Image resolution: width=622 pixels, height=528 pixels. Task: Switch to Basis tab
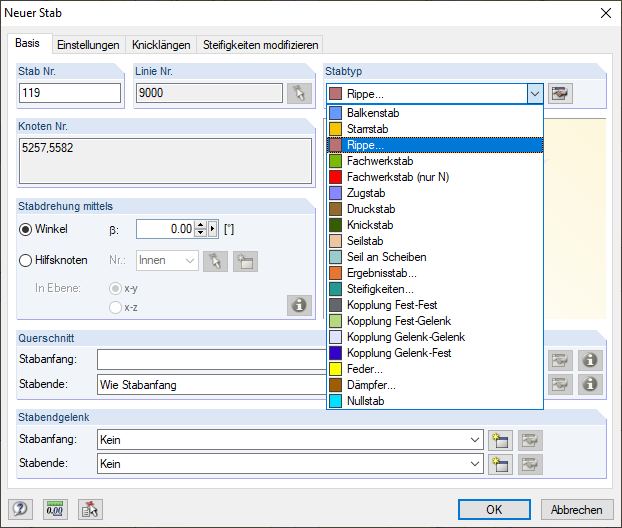pos(27,43)
